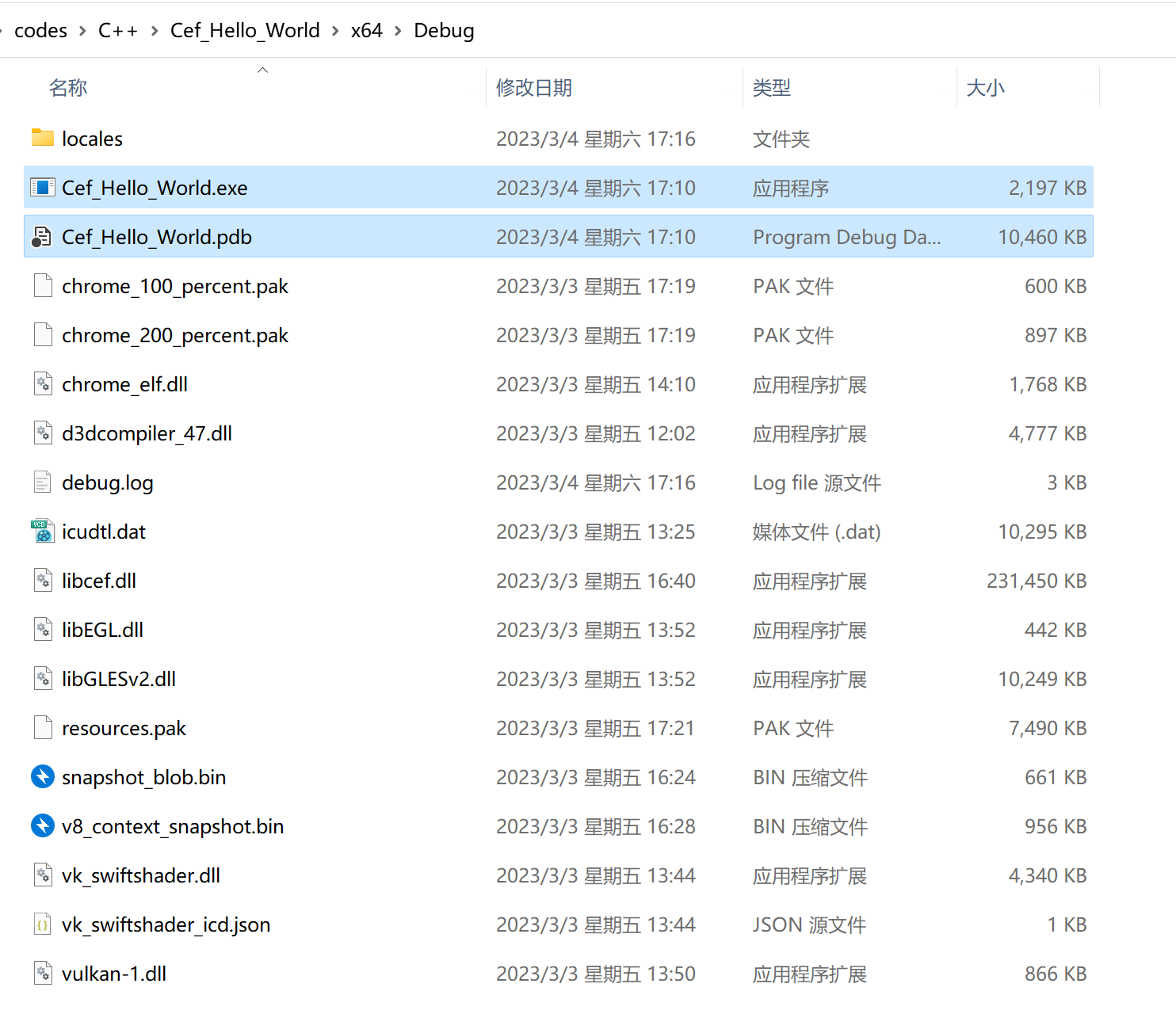
Task: Click the libcef.dll file icon
Action: pyautogui.click(x=43, y=581)
